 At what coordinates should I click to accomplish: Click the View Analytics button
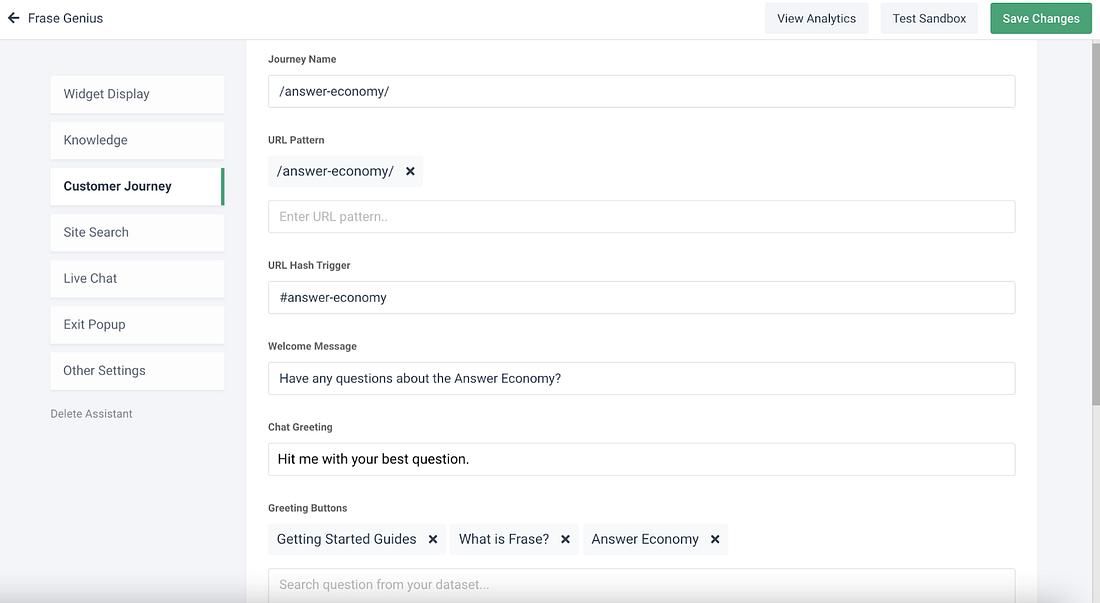(817, 18)
